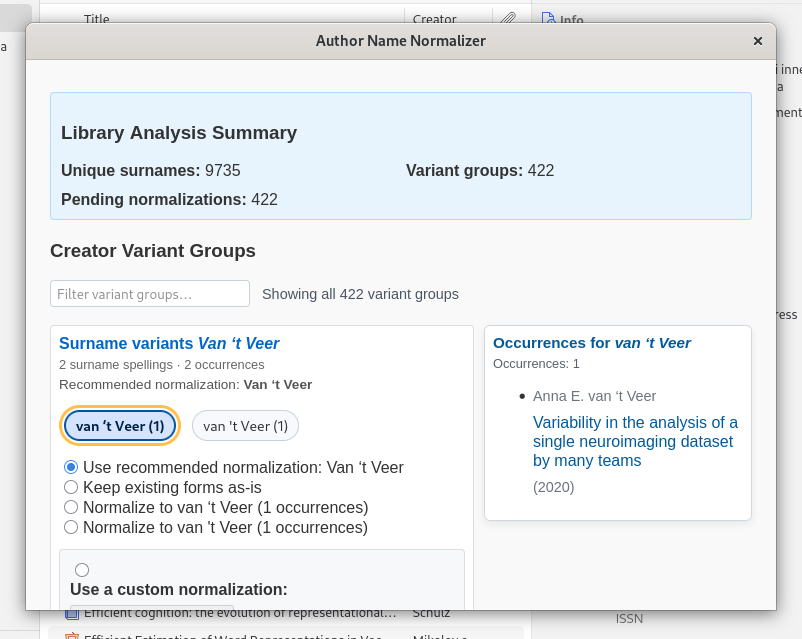
Task: Select the custom normalization radio button
Action: [x=82, y=570]
